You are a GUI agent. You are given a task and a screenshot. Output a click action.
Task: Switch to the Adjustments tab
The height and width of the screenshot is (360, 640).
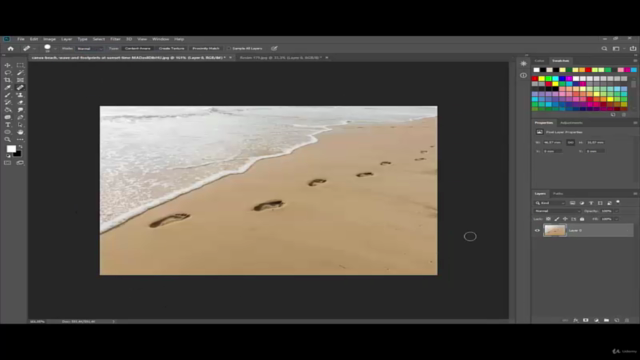571,123
